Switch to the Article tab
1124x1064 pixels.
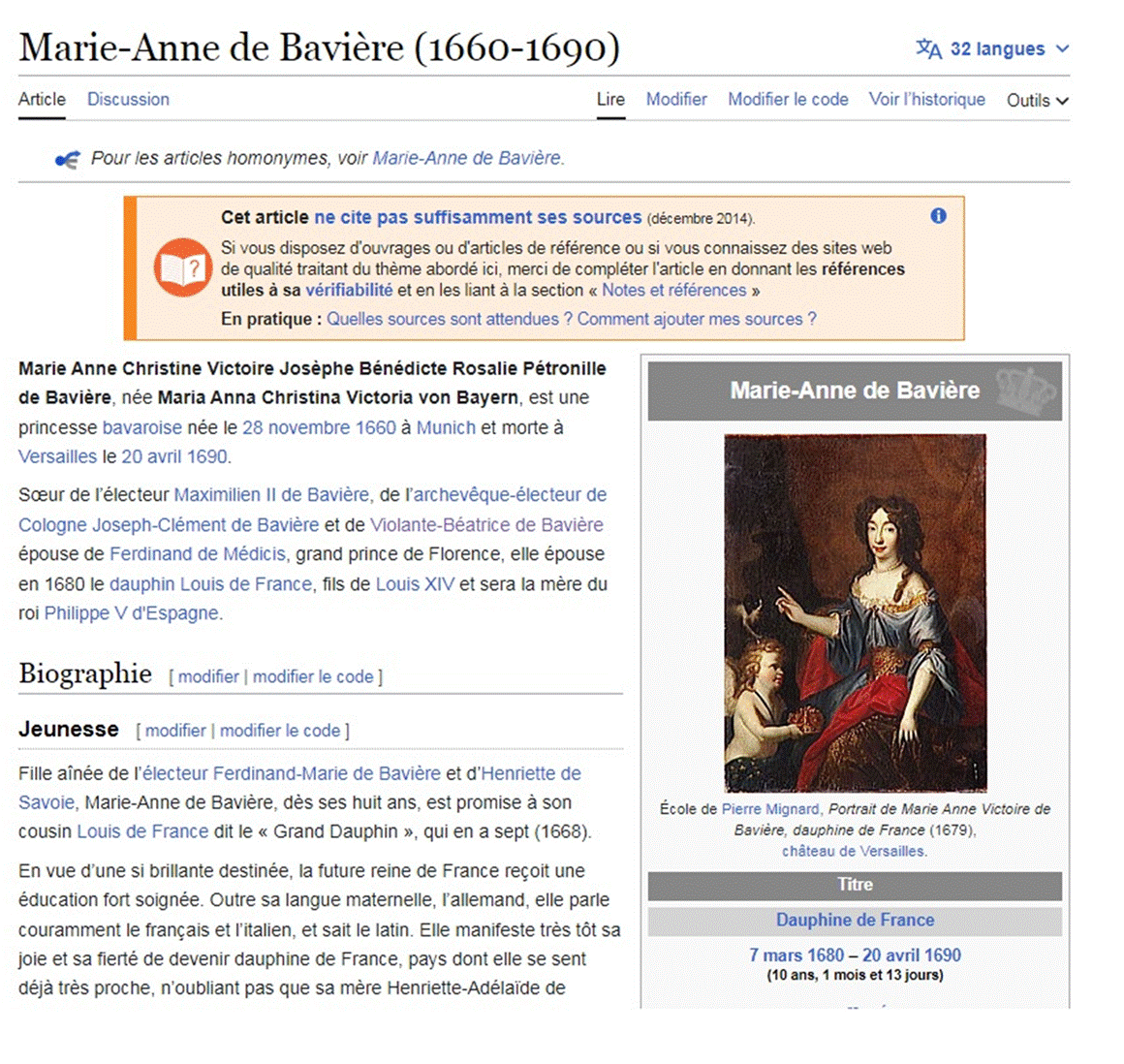coord(42,99)
